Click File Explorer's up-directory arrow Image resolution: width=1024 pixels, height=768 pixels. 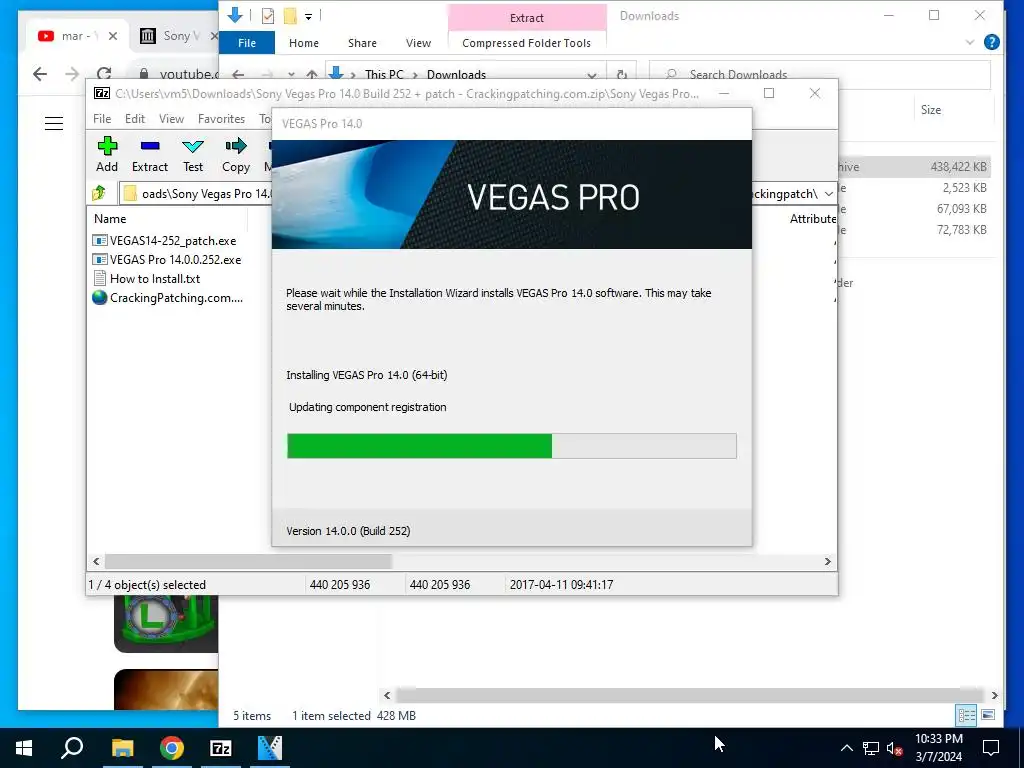(312, 74)
